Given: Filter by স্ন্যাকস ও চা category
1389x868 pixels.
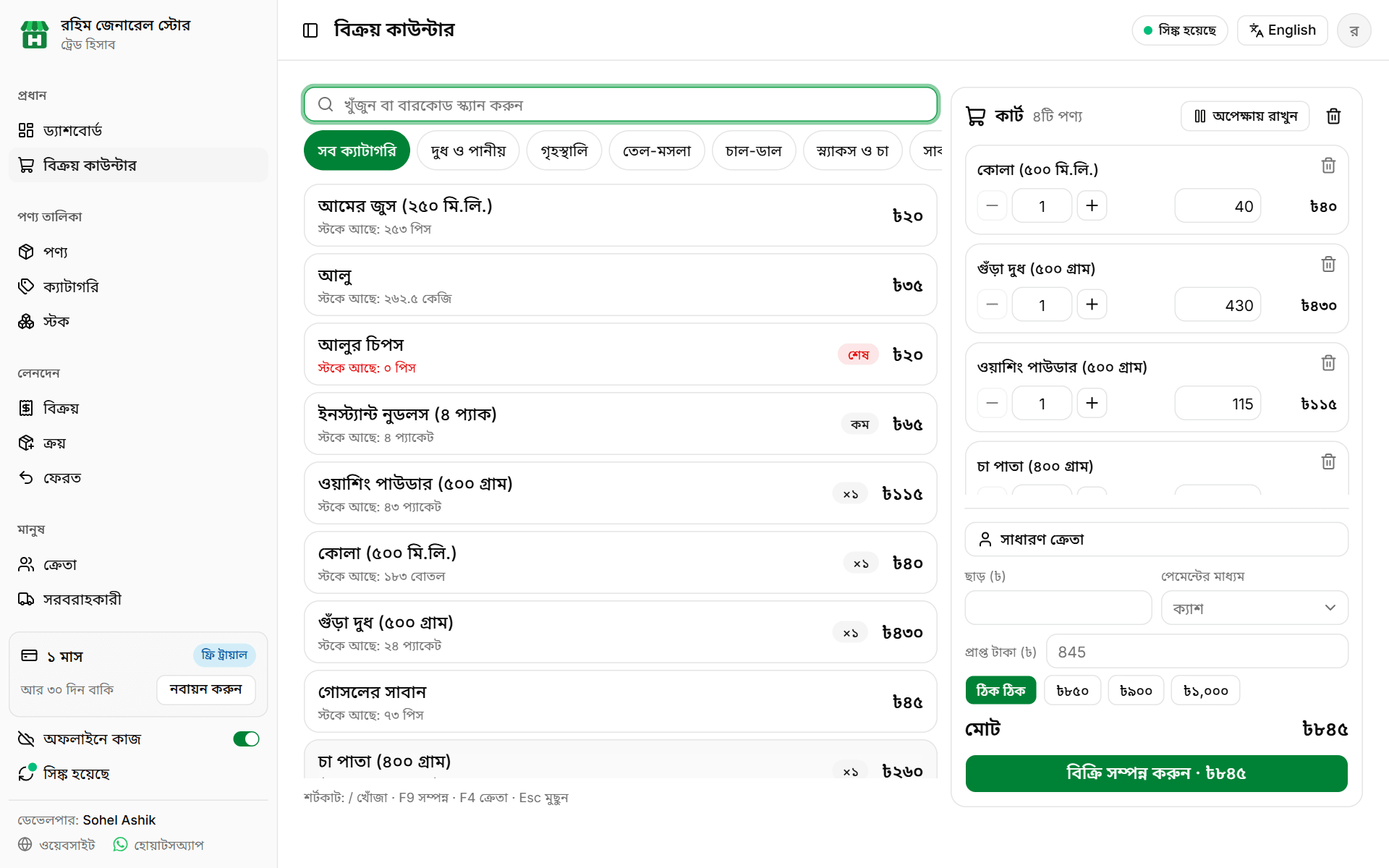Looking at the screenshot, I should (x=853, y=150).
